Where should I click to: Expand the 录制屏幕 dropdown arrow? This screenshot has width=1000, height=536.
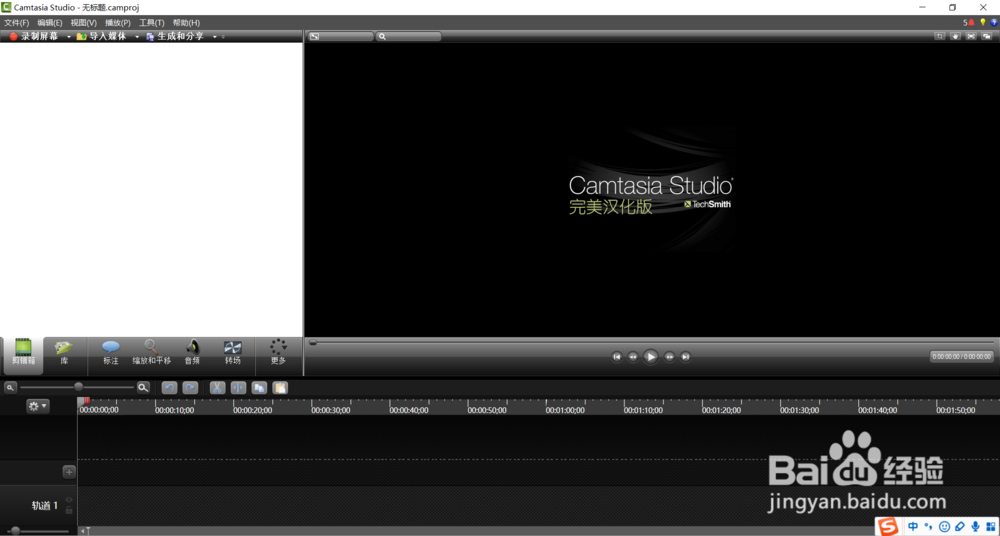(68, 37)
